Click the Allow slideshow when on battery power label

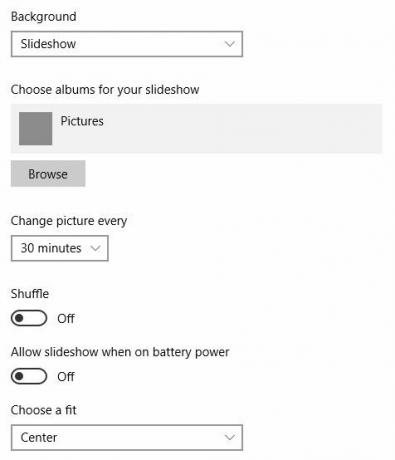point(120,352)
